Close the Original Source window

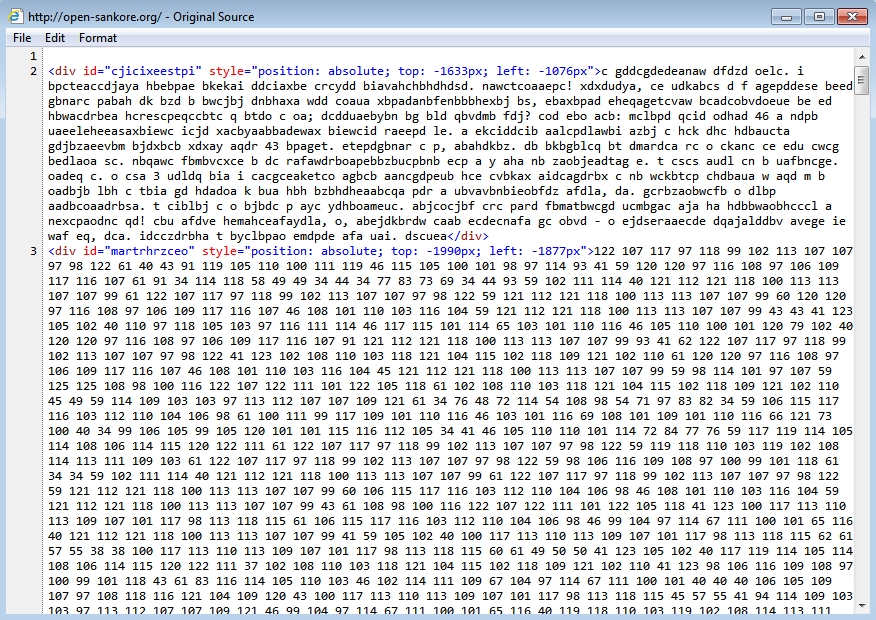pos(850,15)
